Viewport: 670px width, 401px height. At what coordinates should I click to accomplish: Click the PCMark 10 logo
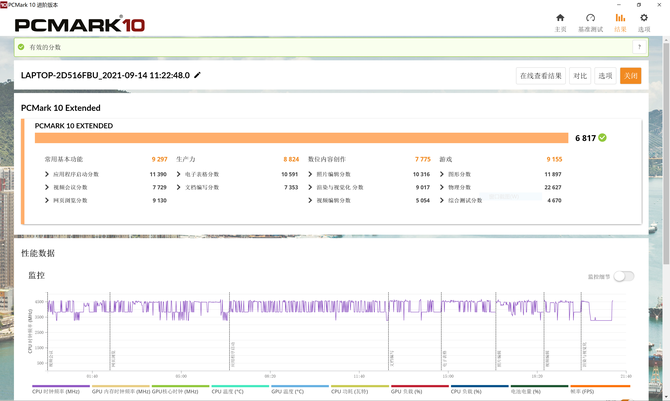80,25
